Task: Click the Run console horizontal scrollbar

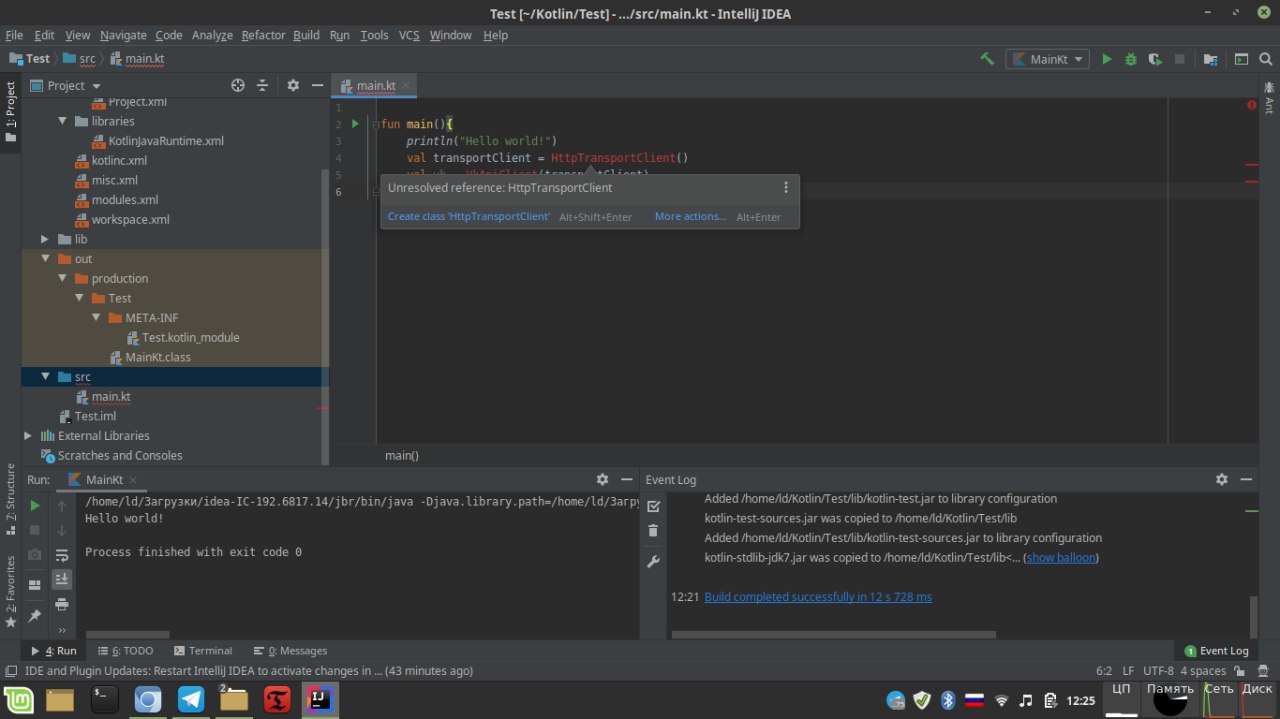Action: pos(127,635)
